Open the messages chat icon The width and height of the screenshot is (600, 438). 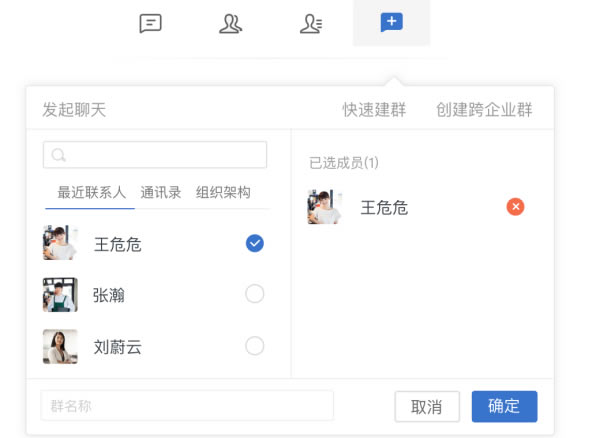coord(150,23)
